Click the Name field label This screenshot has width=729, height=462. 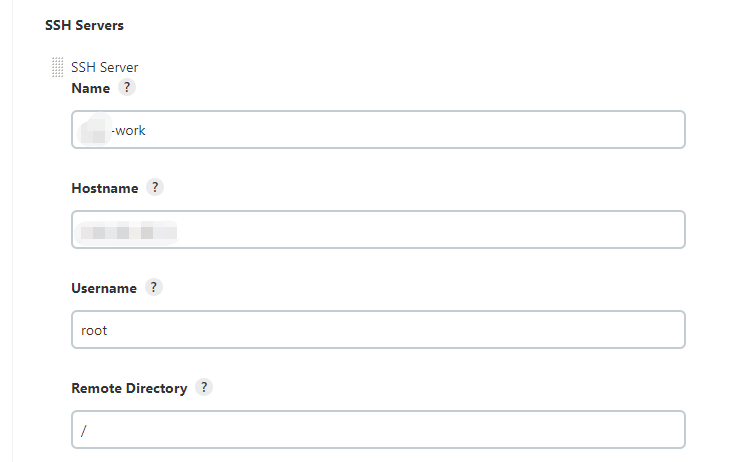(x=91, y=88)
